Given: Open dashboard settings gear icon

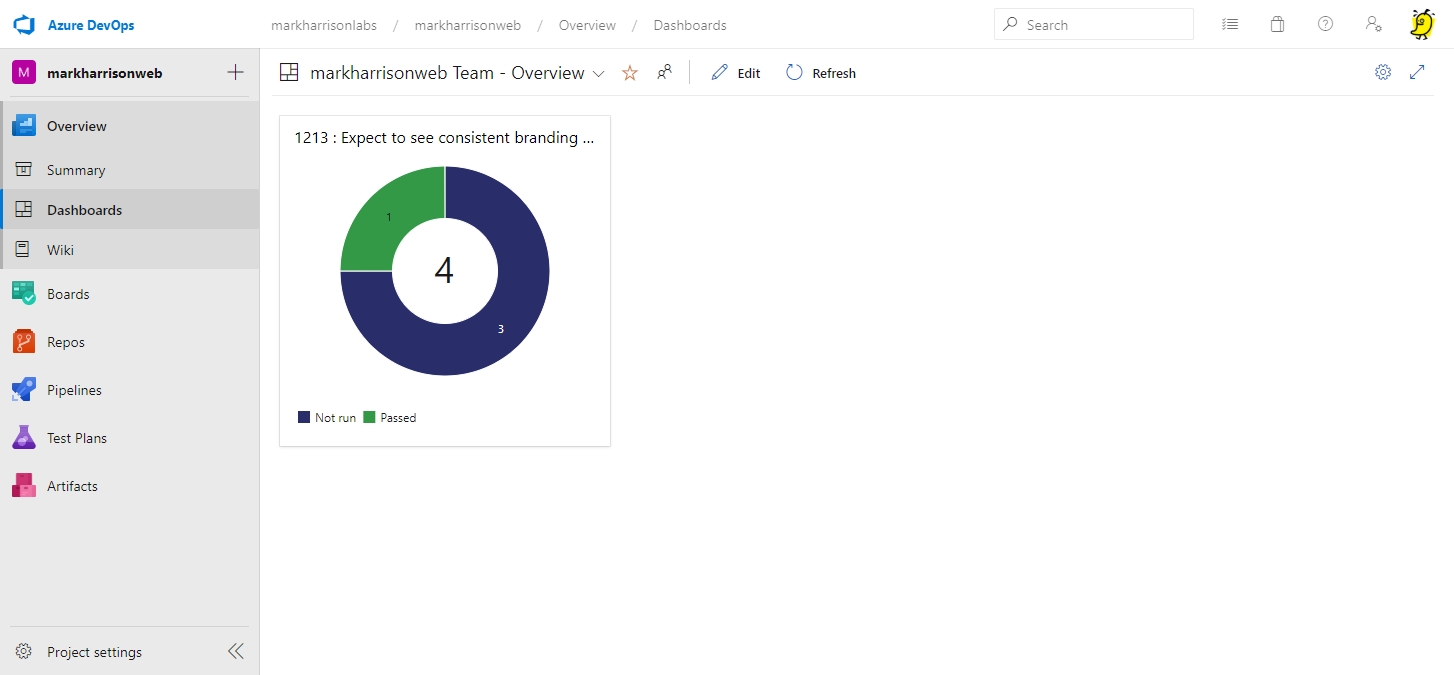Looking at the screenshot, I should coord(1383,72).
